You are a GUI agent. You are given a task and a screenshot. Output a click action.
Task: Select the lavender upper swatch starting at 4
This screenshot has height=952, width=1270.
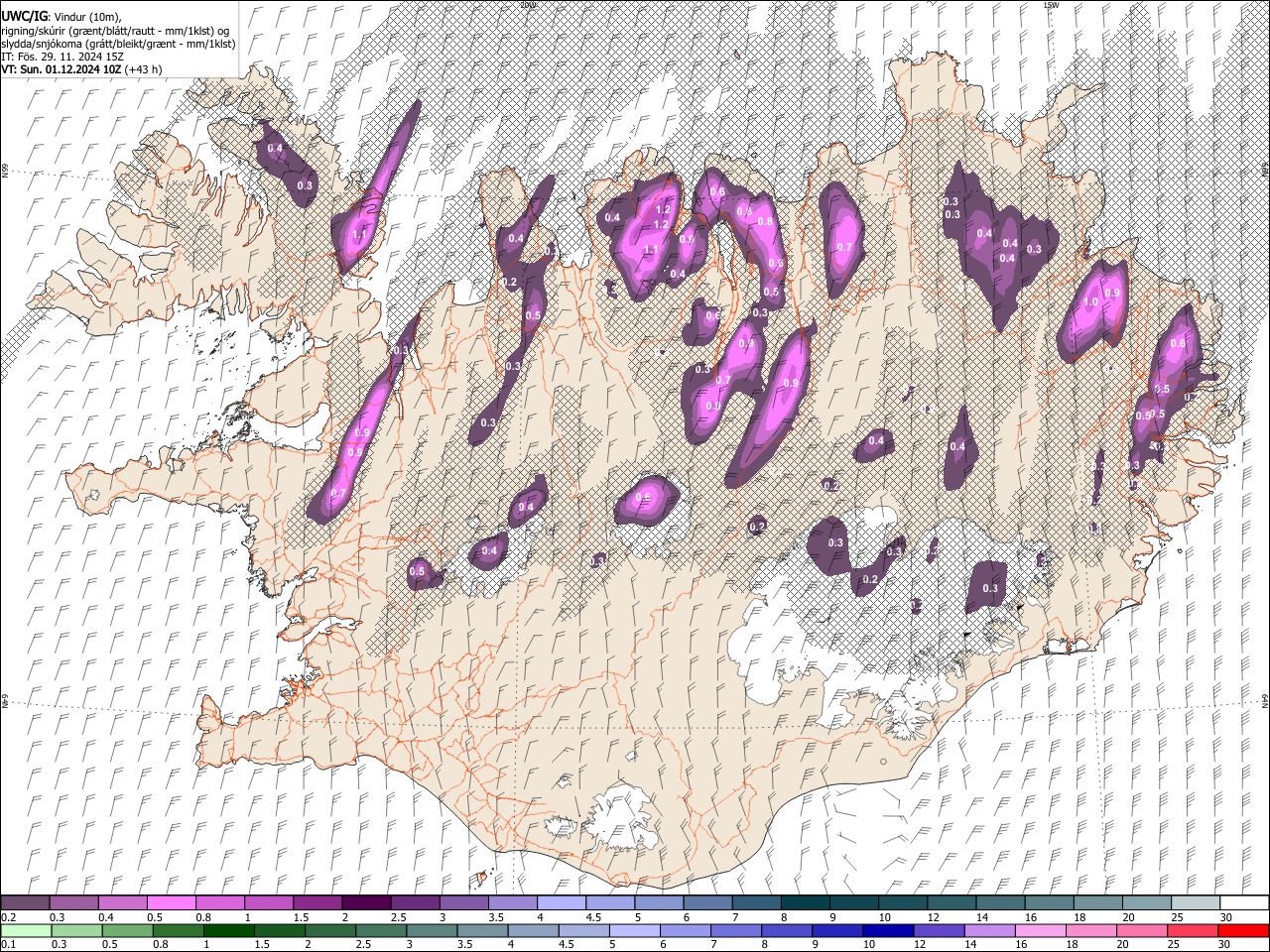point(561,903)
